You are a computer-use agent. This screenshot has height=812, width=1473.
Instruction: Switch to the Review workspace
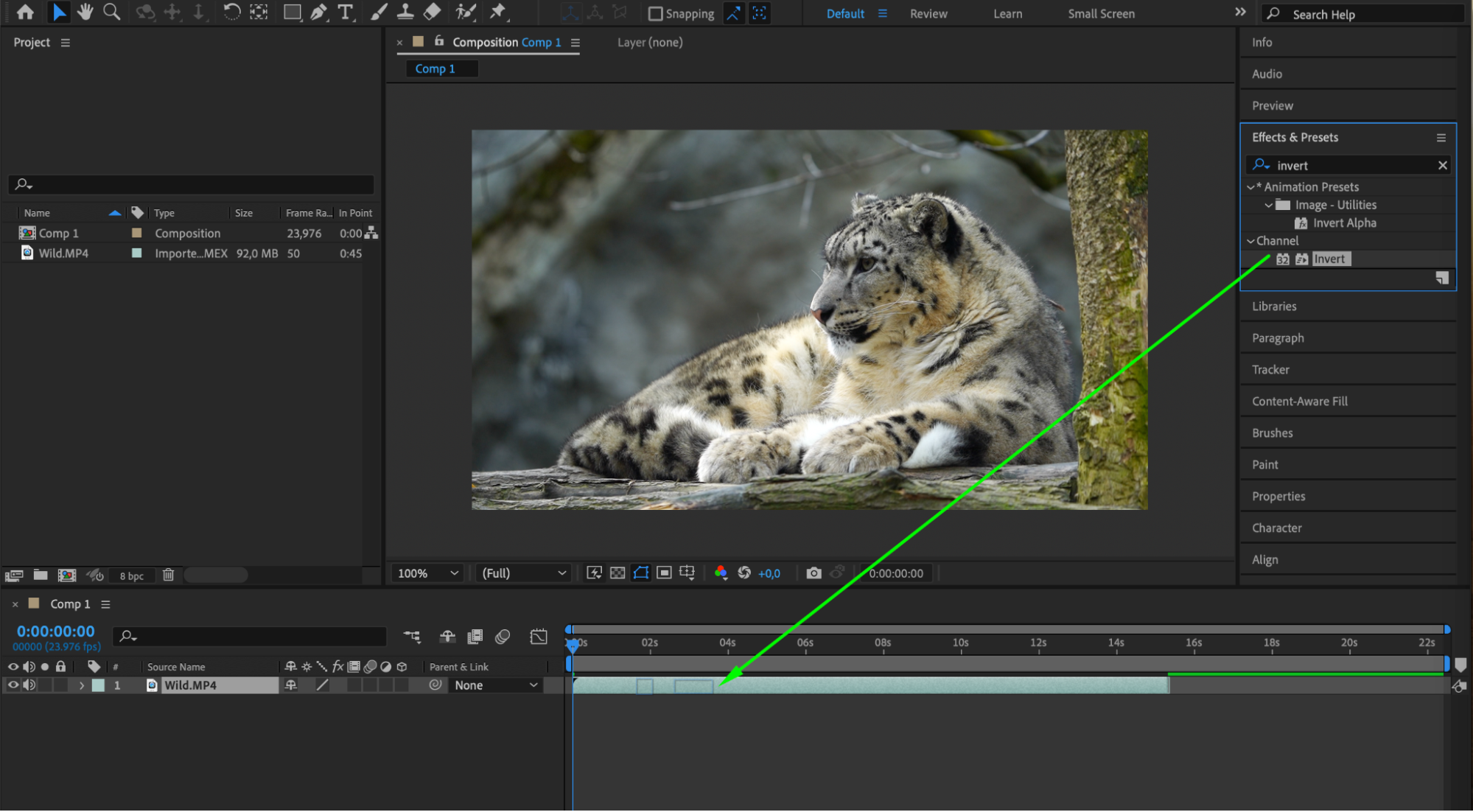[x=928, y=13]
